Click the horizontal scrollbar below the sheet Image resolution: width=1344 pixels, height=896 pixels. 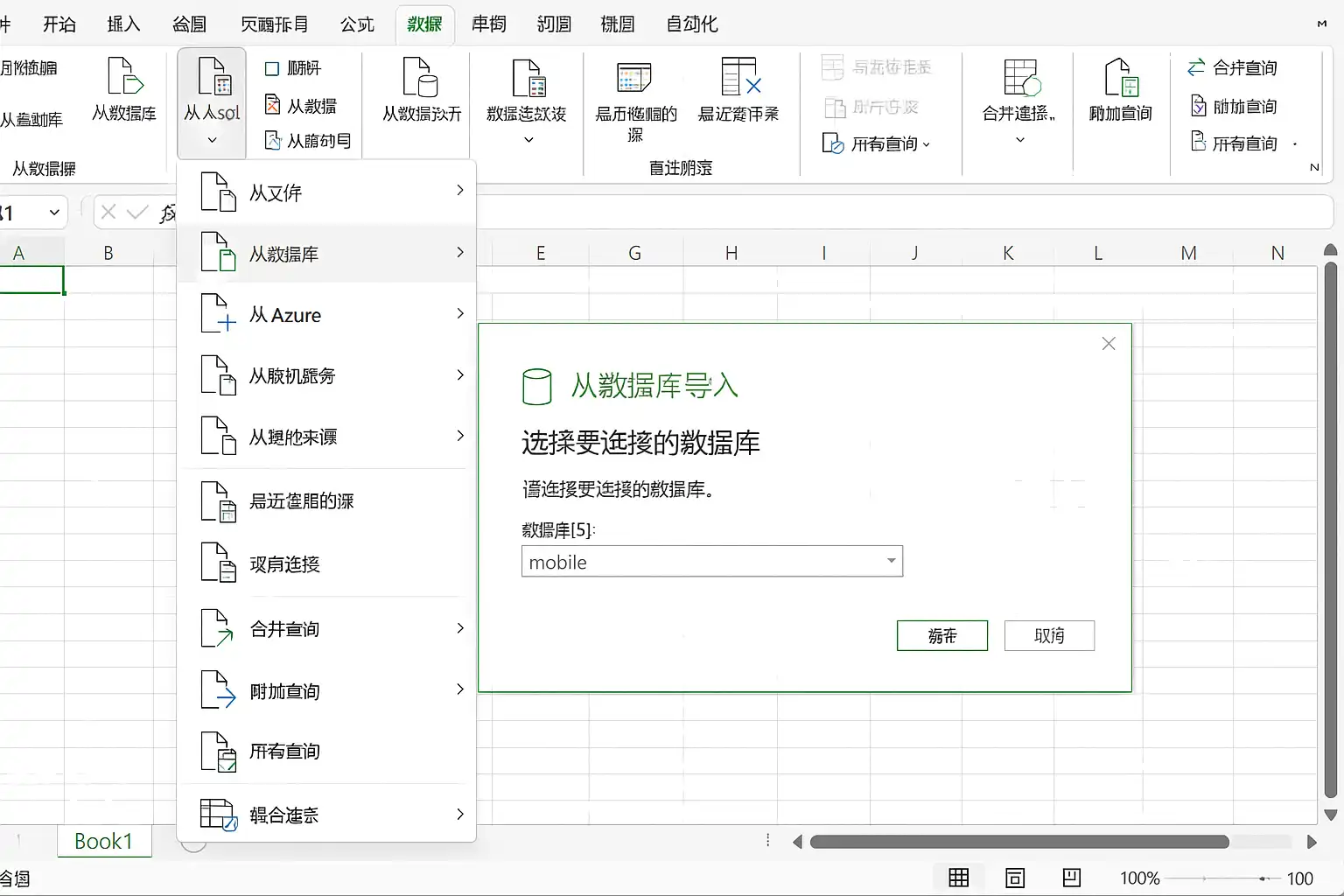[x=1019, y=842]
